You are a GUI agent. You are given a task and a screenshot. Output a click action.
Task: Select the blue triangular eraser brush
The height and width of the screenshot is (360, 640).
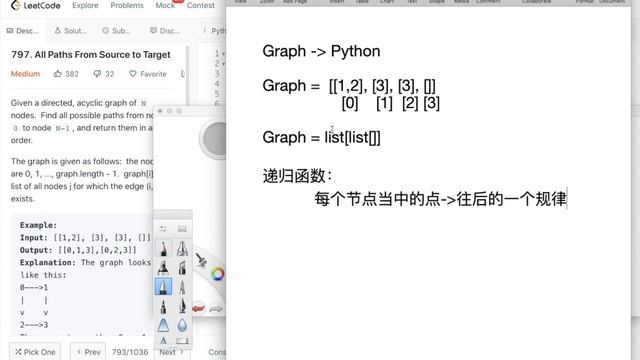pos(163,325)
